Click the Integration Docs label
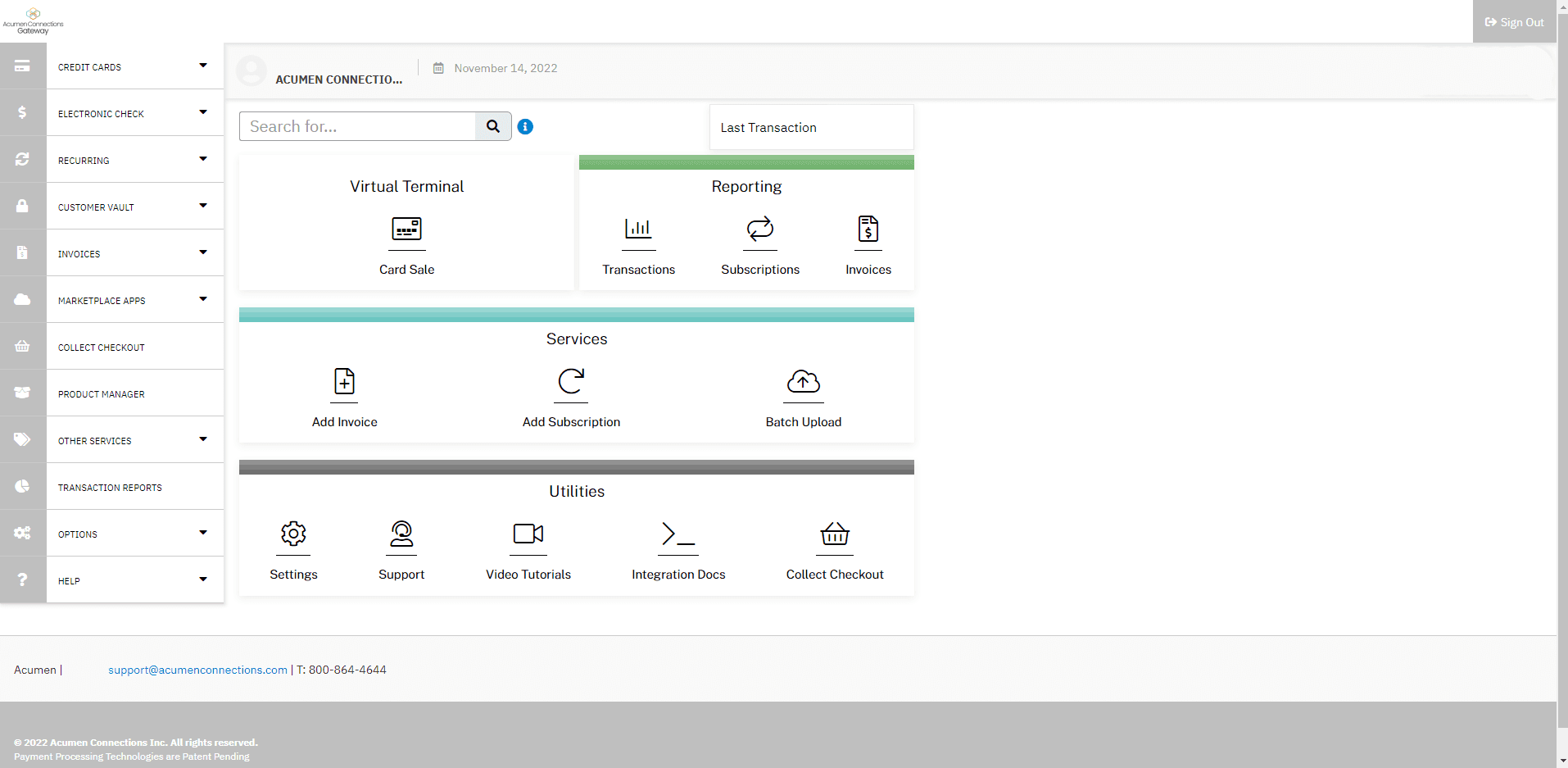The width and height of the screenshot is (1568, 768). 678,575
